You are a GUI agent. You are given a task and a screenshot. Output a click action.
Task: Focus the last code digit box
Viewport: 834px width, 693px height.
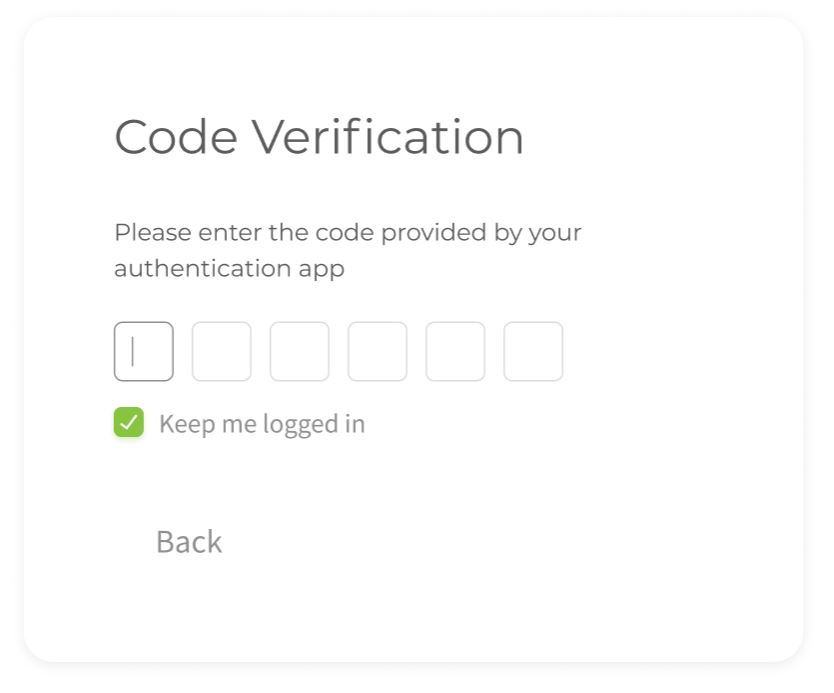pos(533,352)
